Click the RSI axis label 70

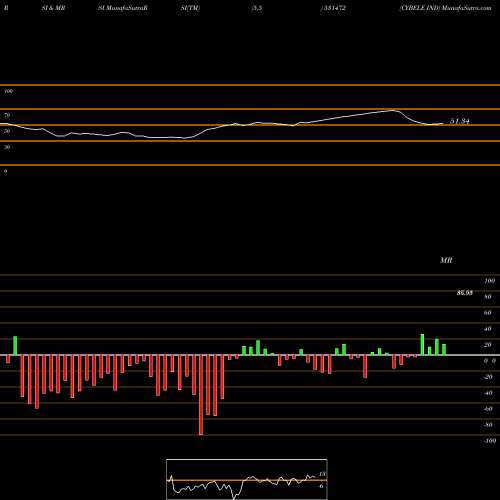point(7,115)
